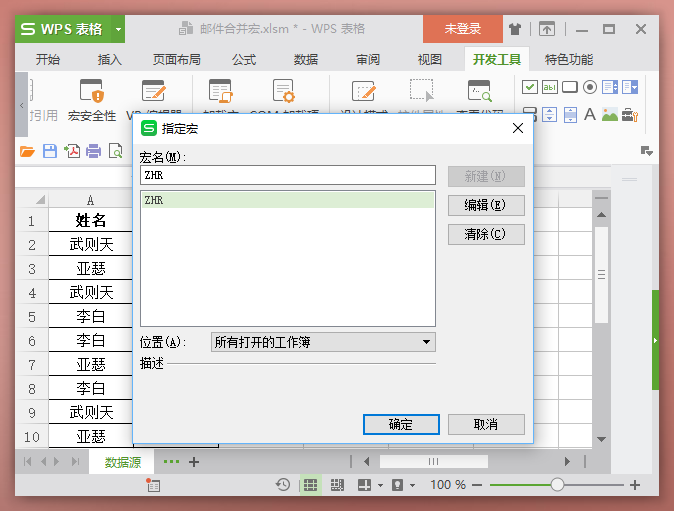The width and height of the screenshot is (674, 511).
Task: Open file with the folder icon
Action: tap(28, 152)
